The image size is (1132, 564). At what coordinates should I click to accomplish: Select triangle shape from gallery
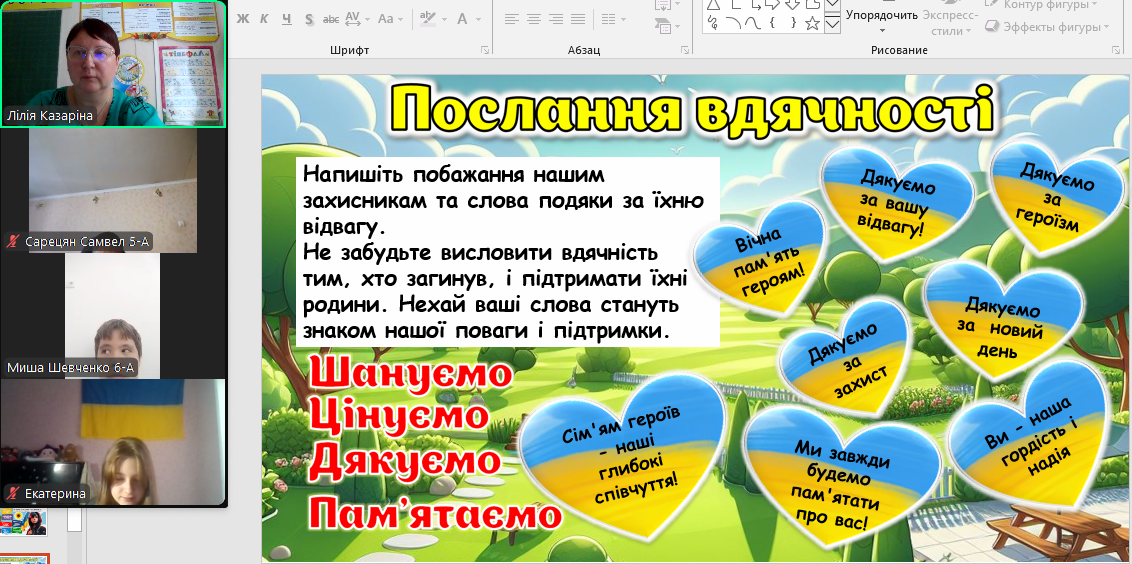pos(713,4)
